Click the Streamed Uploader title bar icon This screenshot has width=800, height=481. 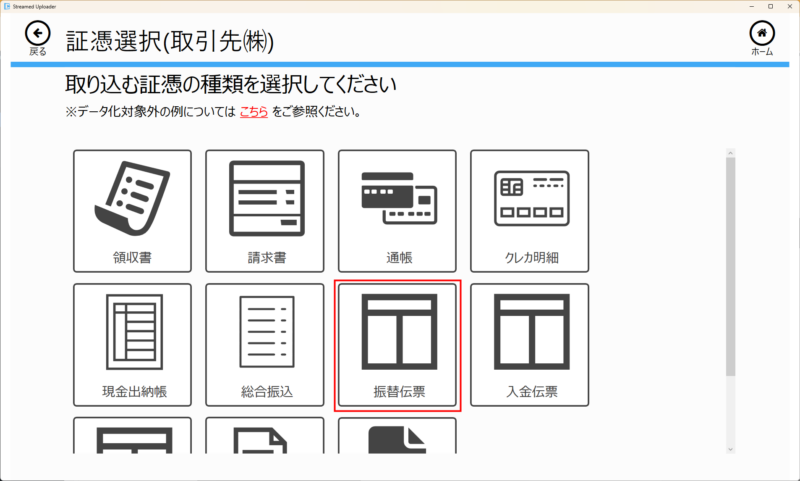click(7, 7)
